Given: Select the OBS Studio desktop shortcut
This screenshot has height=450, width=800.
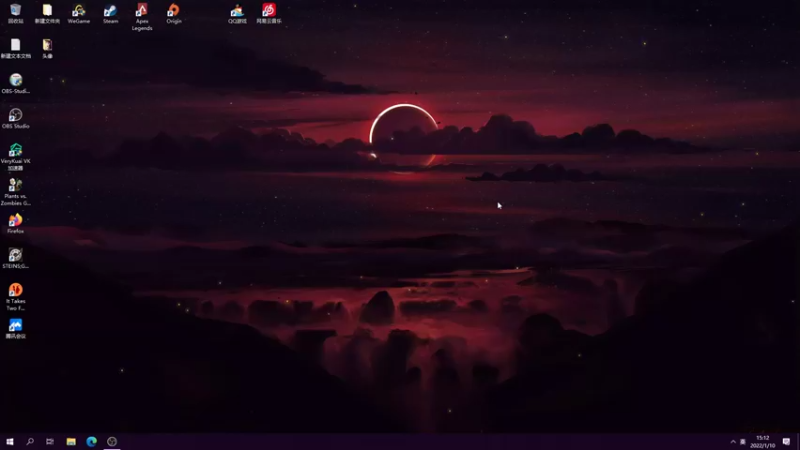Looking at the screenshot, I should click(16, 118).
